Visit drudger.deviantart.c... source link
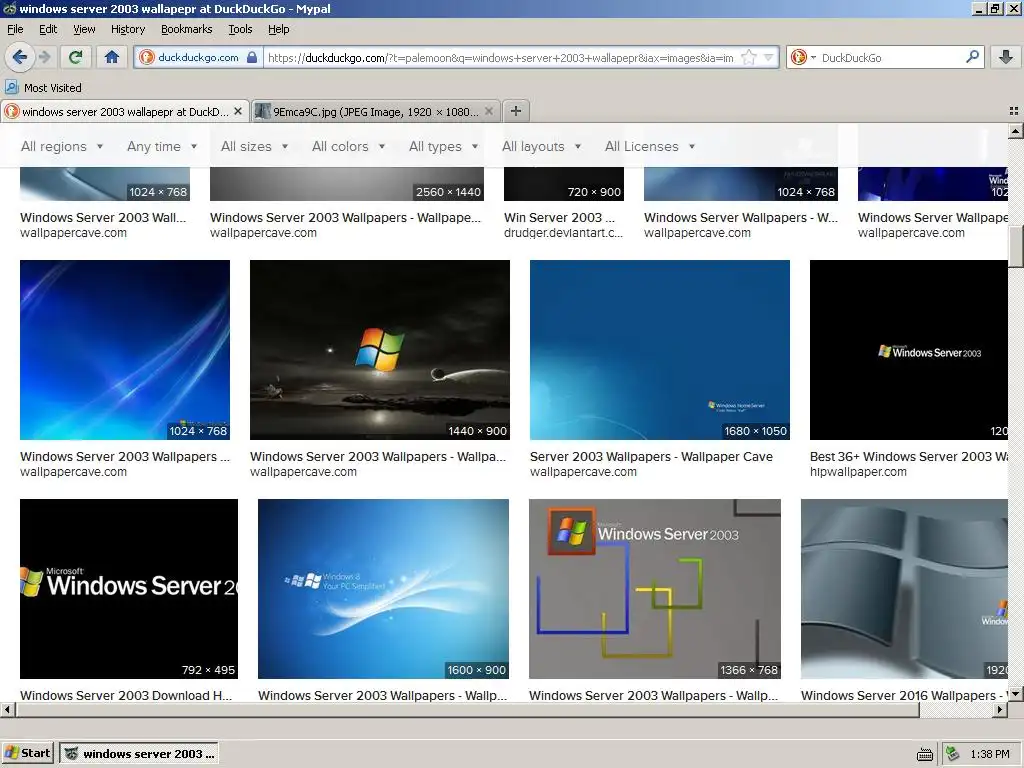The image size is (1024, 768). point(563,232)
